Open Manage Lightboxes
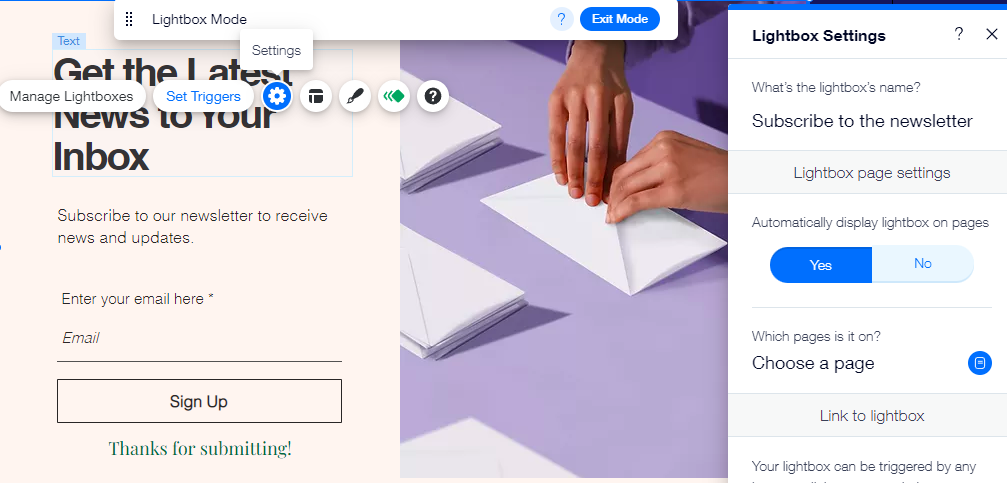The width and height of the screenshot is (1007, 483). [71, 96]
